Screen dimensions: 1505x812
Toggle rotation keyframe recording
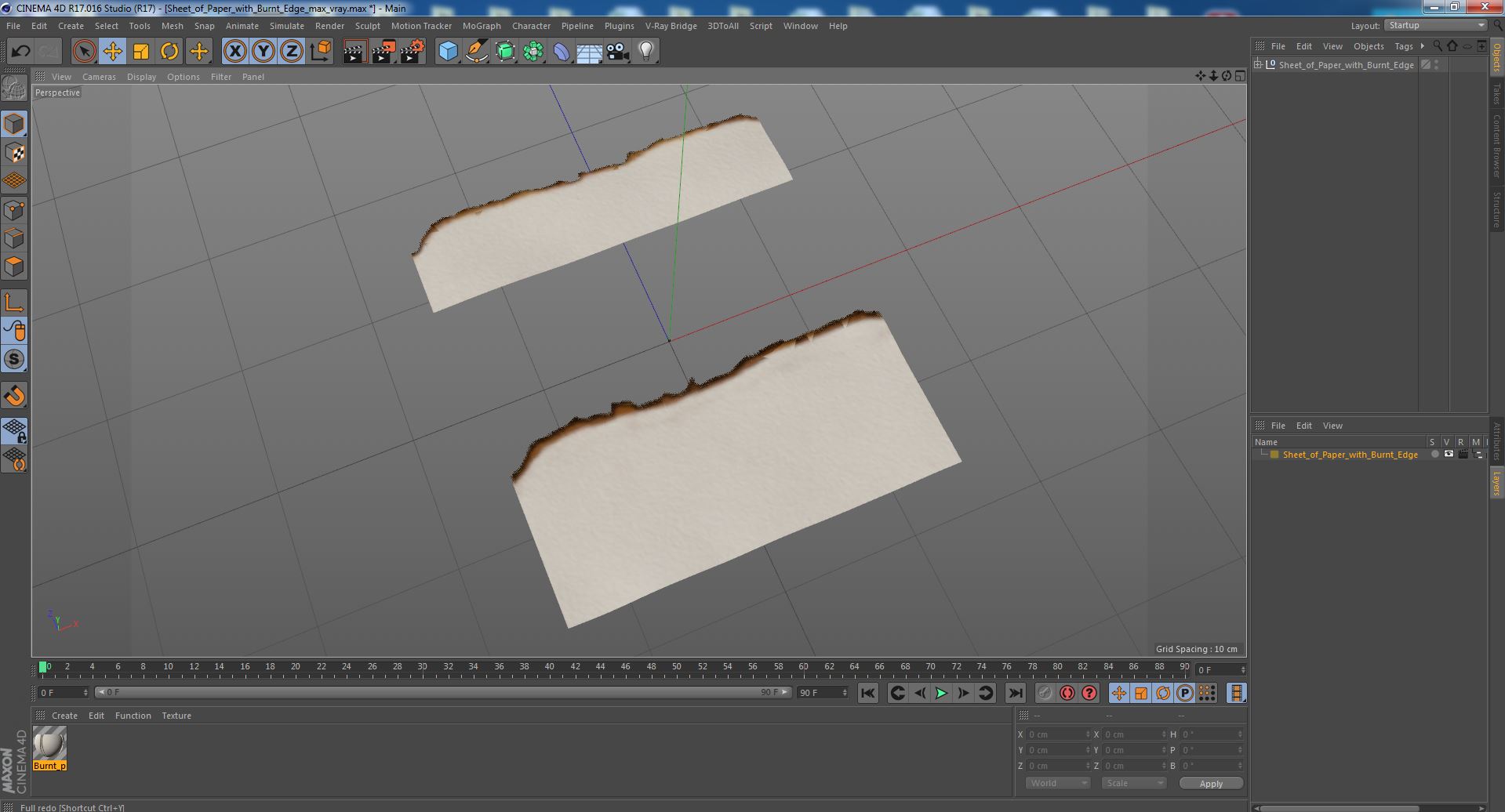[1163, 693]
